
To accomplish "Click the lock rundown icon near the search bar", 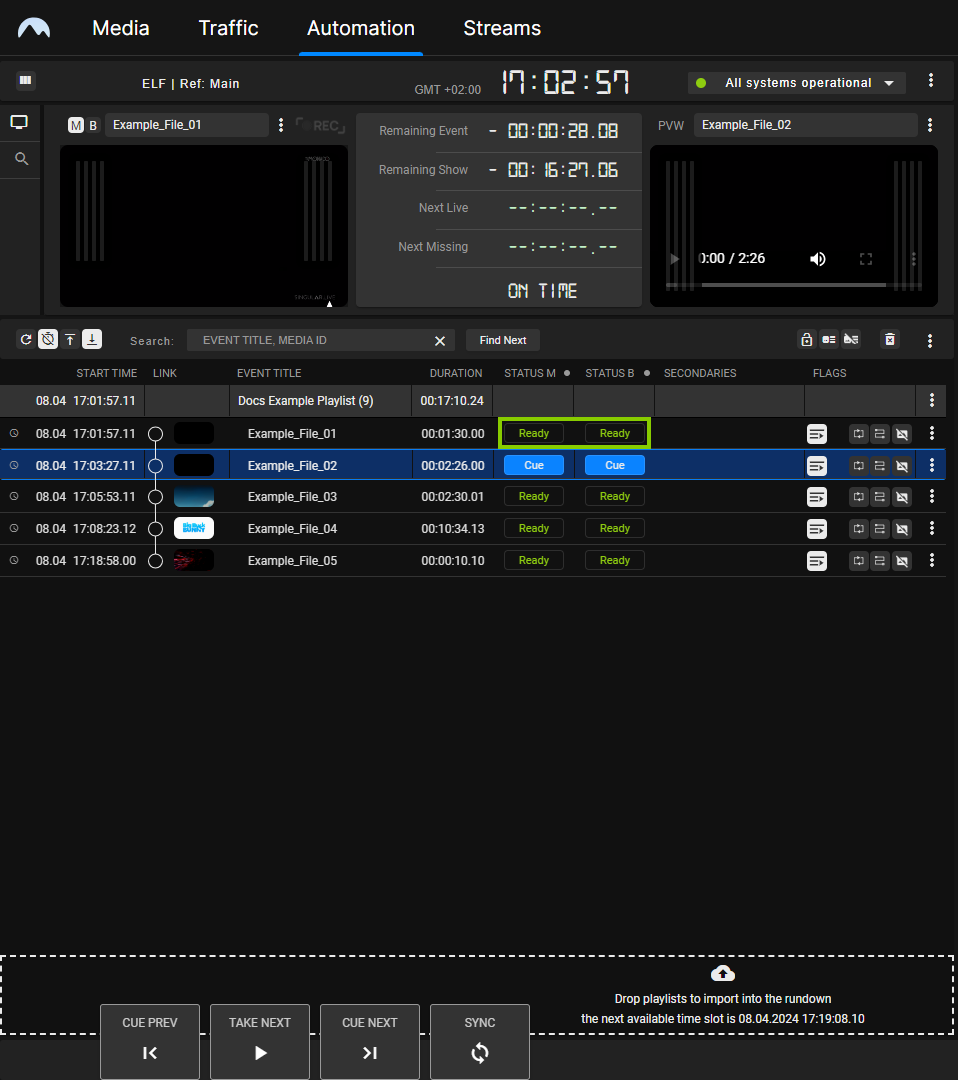I will coord(807,340).
